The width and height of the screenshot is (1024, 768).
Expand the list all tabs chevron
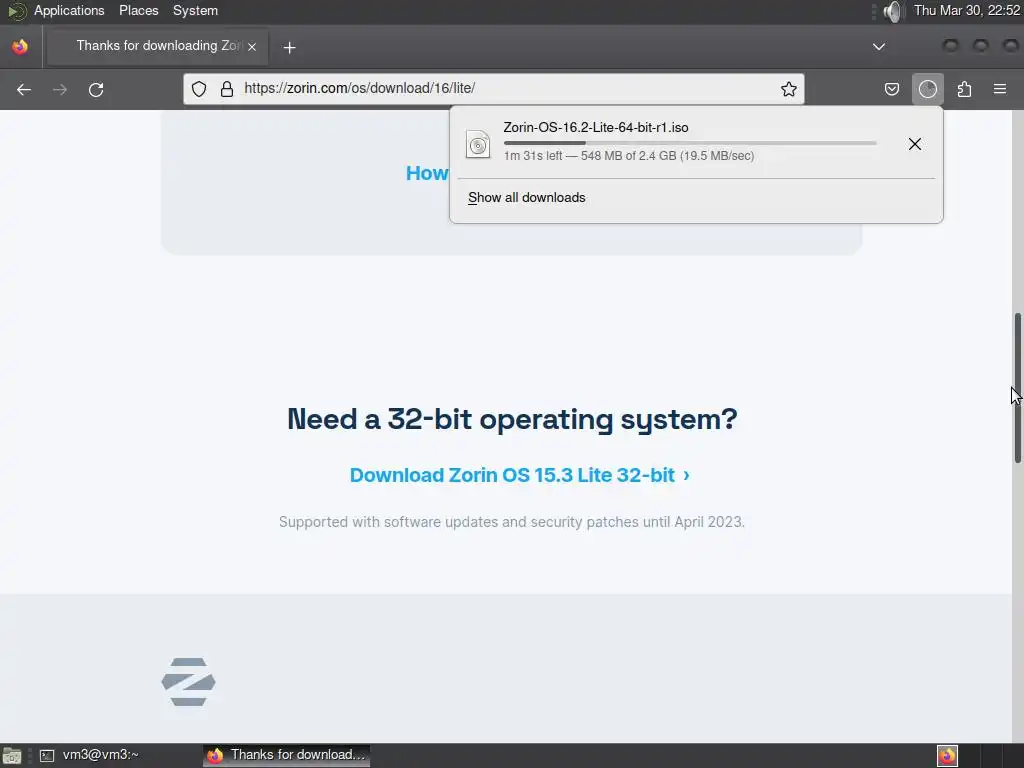879,47
